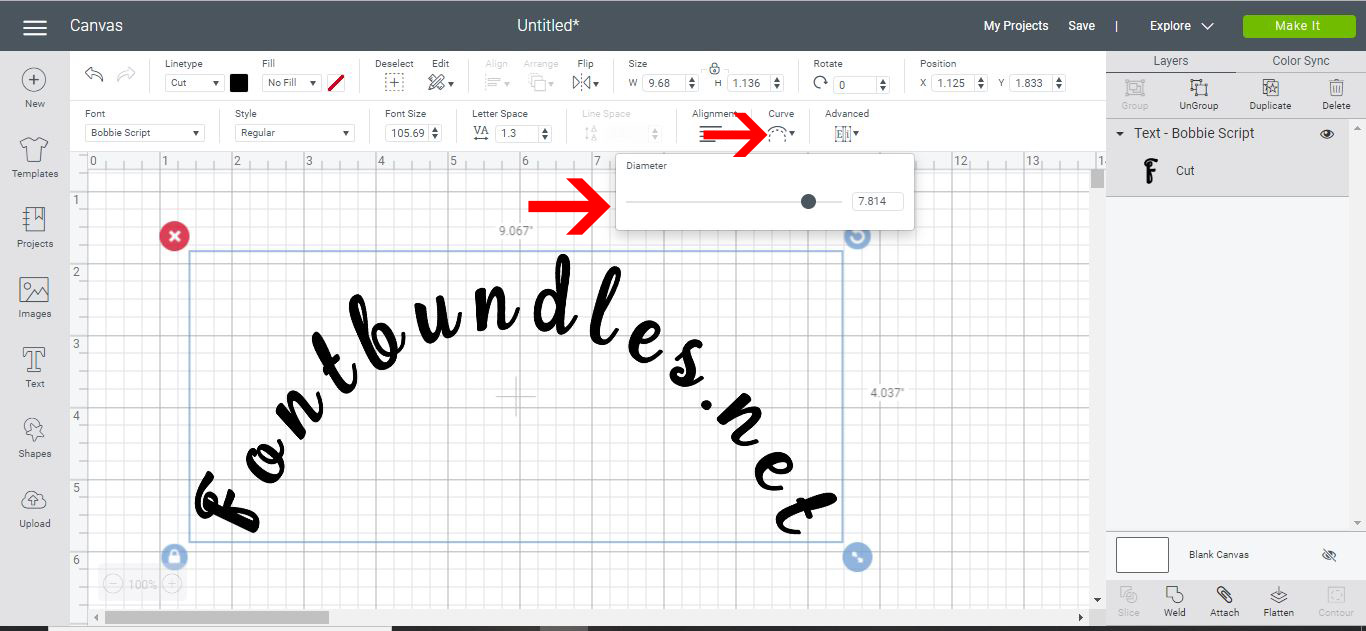Viewport: 1366px width, 631px height.
Task: Click the Make It button
Action: tap(1298, 26)
